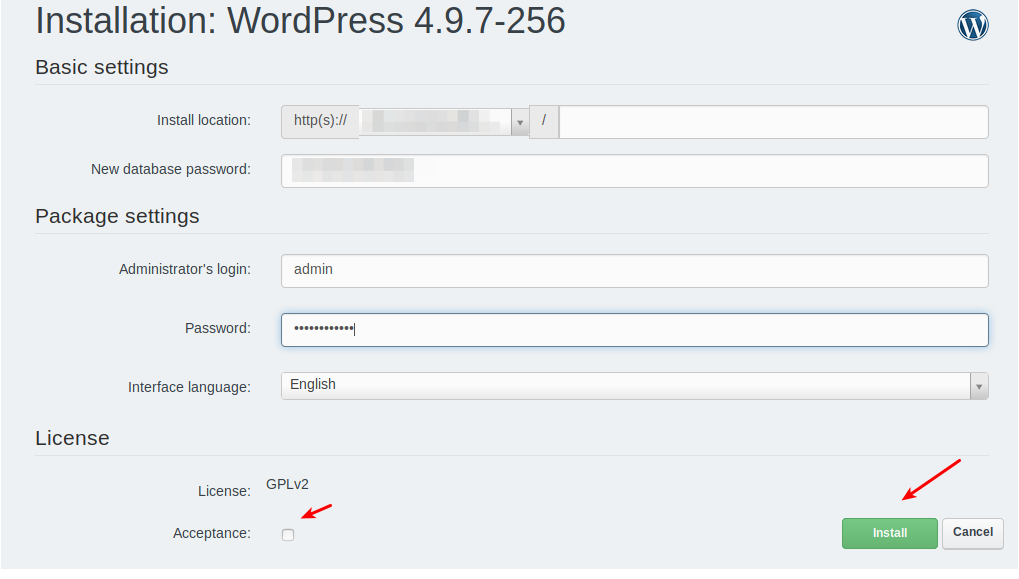Cancel the WordPress installation
The width and height of the screenshot is (1019, 579).
pyautogui.click(x=973, y=532)
